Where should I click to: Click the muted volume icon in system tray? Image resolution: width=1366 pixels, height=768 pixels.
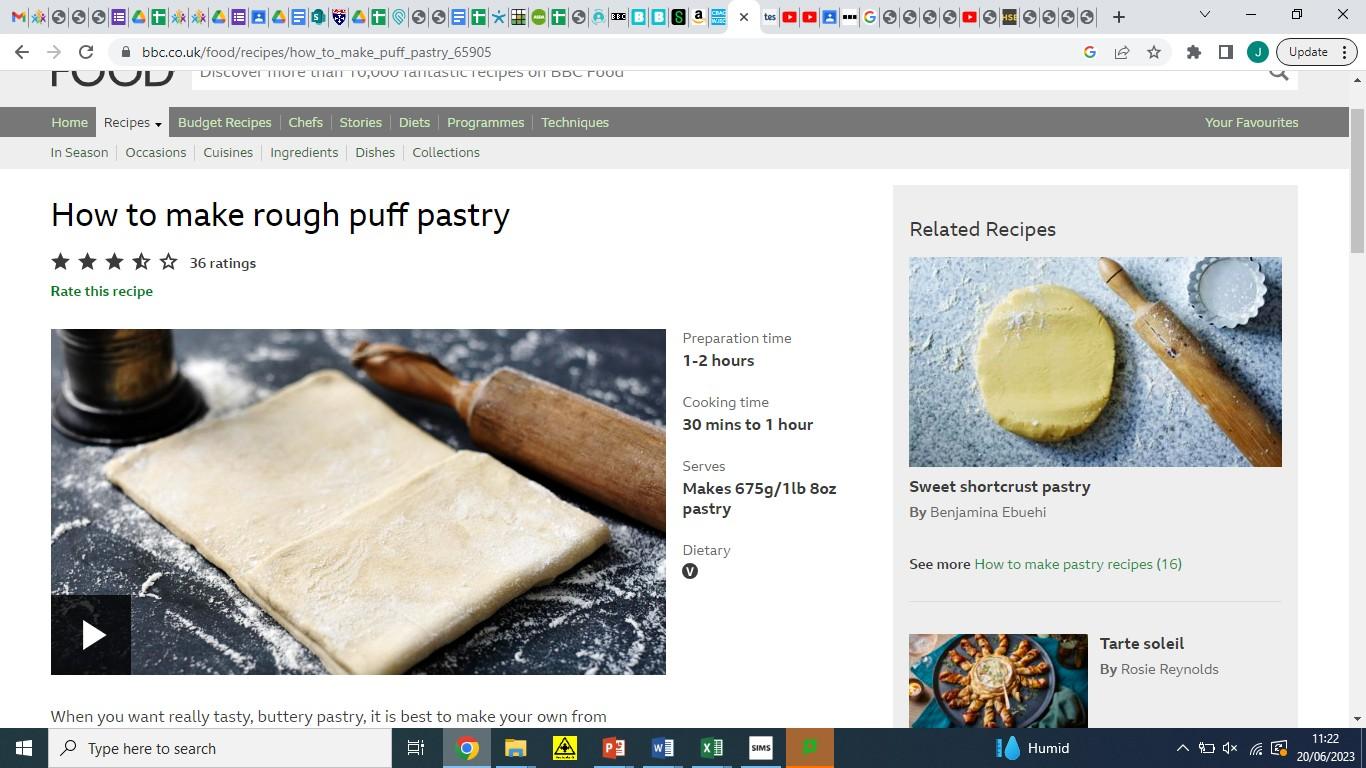[x=1230, y=748]
